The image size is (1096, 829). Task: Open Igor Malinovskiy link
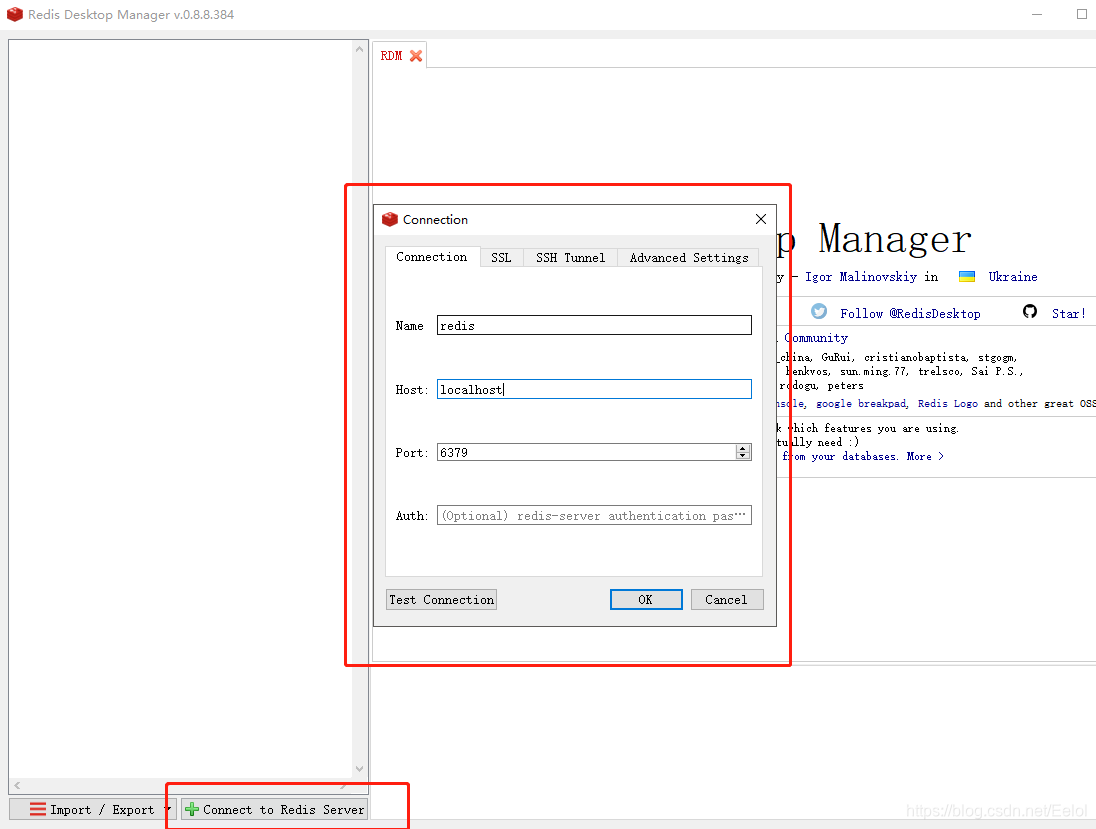(x=860, y=277)
